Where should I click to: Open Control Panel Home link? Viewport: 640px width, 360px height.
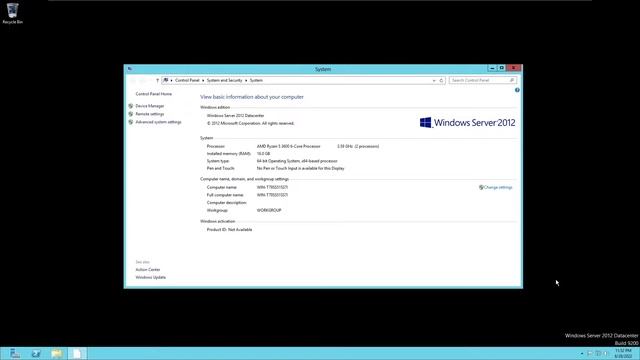pos(153,94)
